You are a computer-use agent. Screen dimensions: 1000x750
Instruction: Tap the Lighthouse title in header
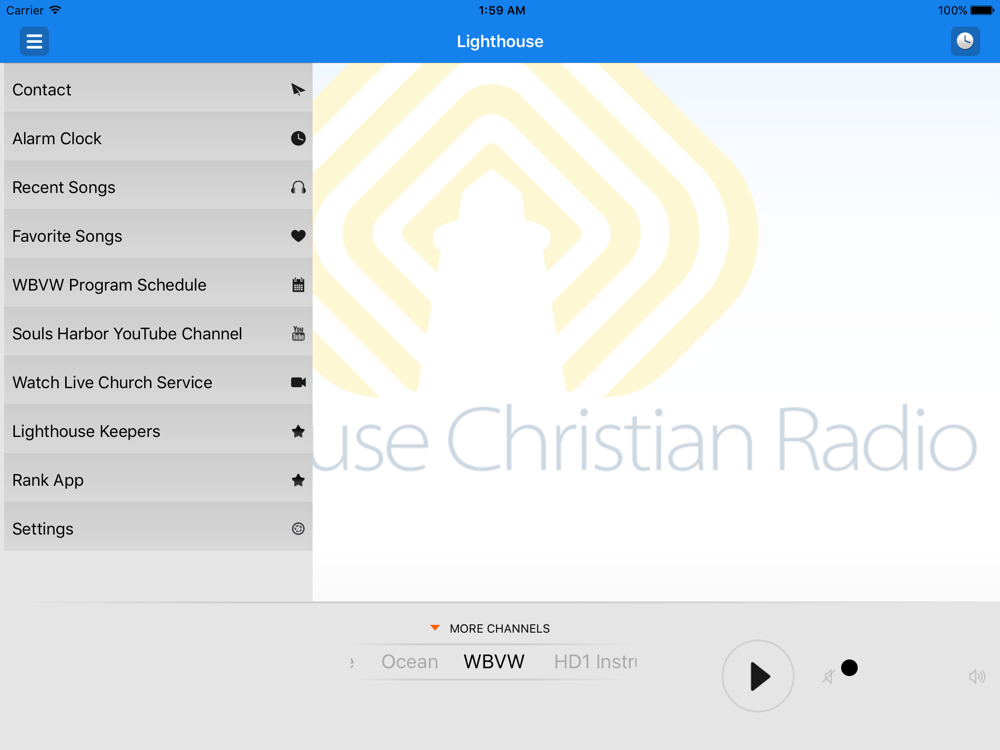tap(500, 41)
